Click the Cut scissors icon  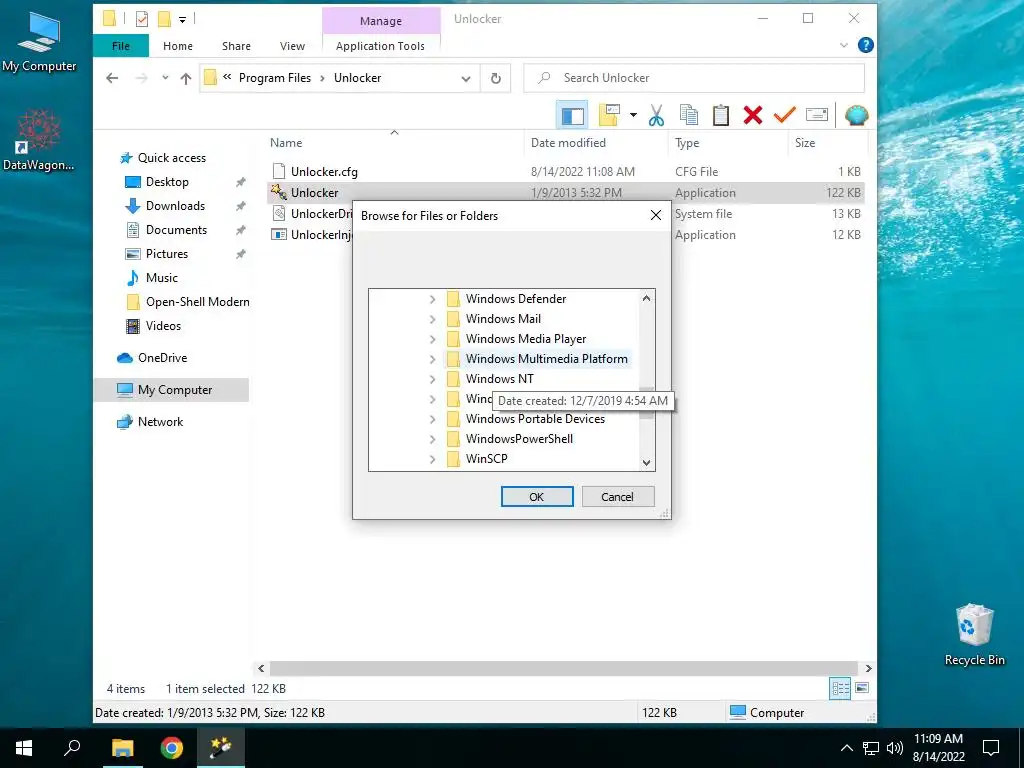point(656,116)
